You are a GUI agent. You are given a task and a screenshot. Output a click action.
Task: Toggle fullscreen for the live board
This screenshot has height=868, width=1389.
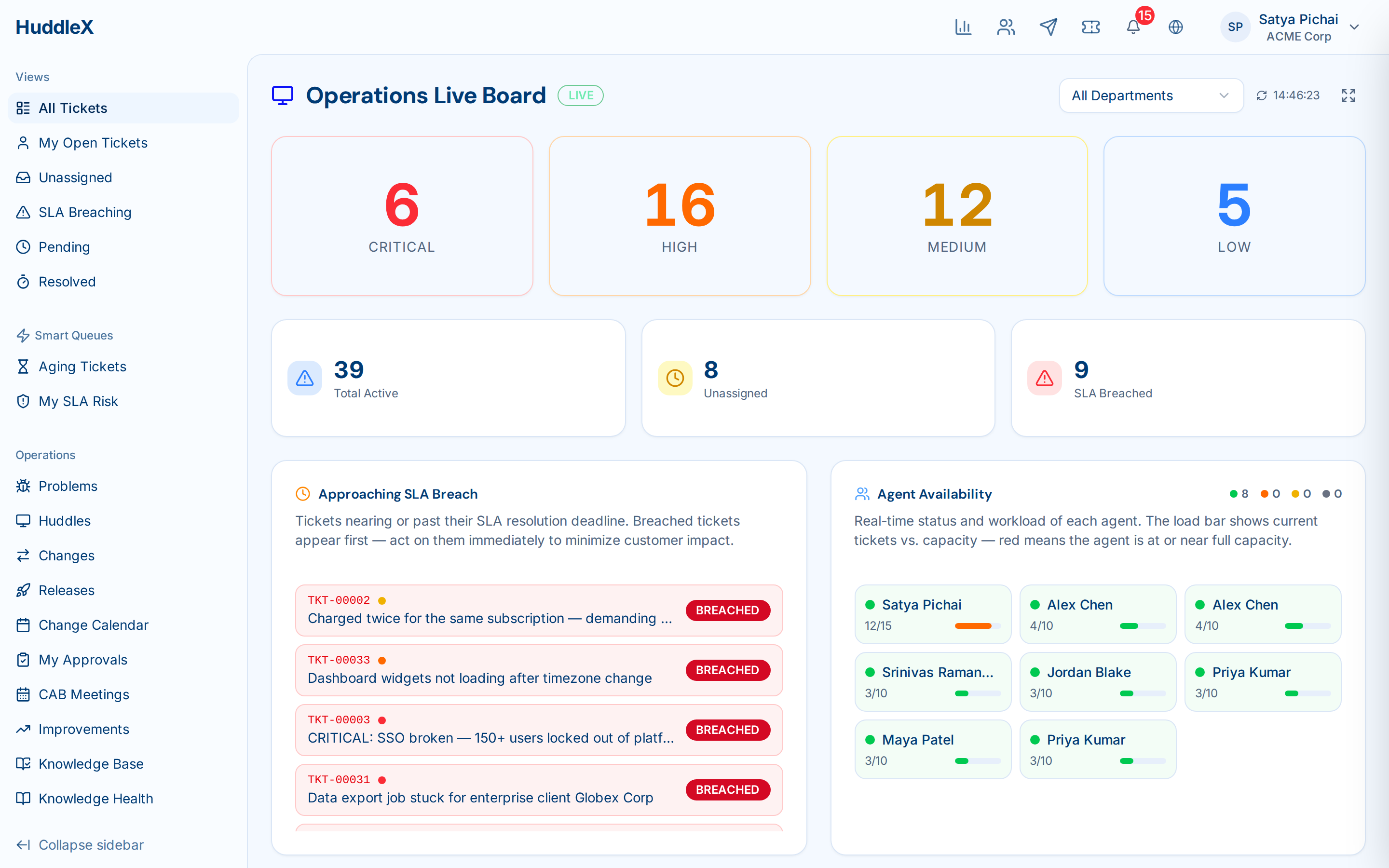click(x=1348, y=95)
